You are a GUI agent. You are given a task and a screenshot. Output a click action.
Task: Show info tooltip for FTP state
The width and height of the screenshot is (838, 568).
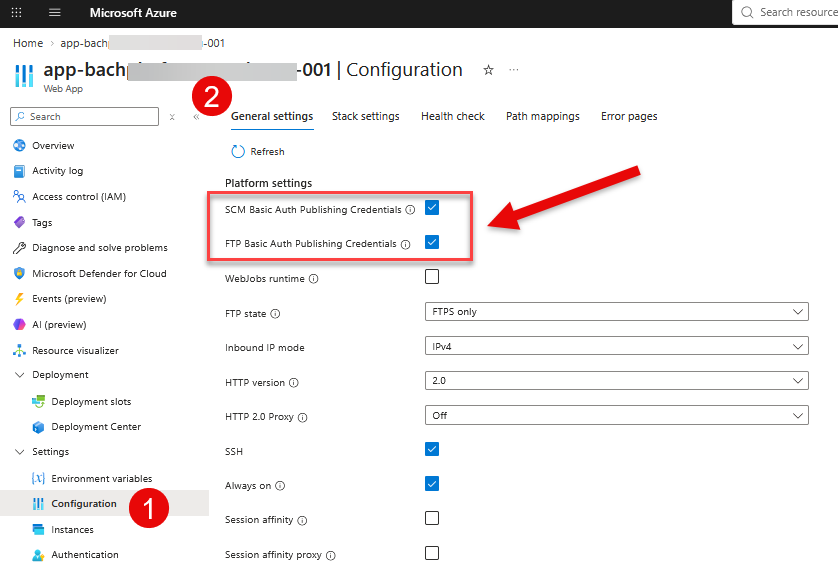pos(275,314)
